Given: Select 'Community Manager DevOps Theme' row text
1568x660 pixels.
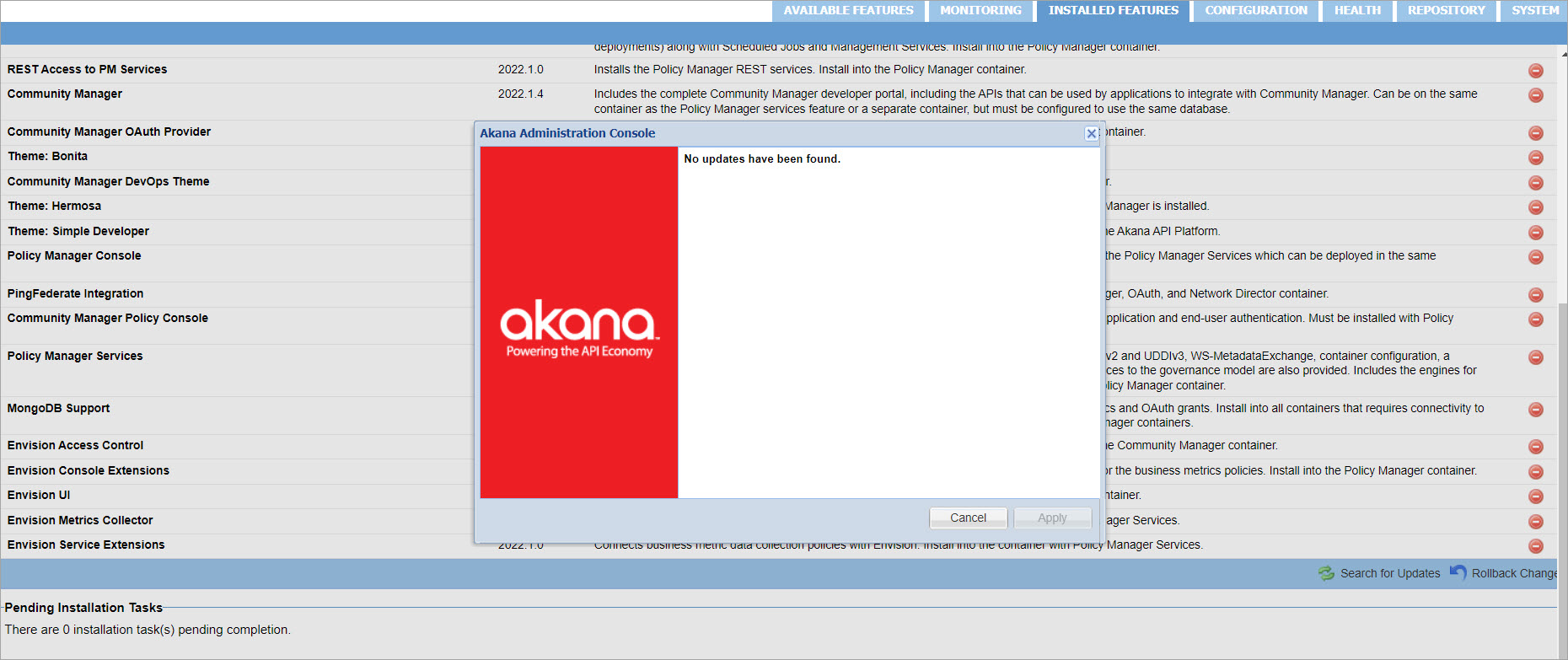Looking at the screenshot, I should tap(108, 181).
